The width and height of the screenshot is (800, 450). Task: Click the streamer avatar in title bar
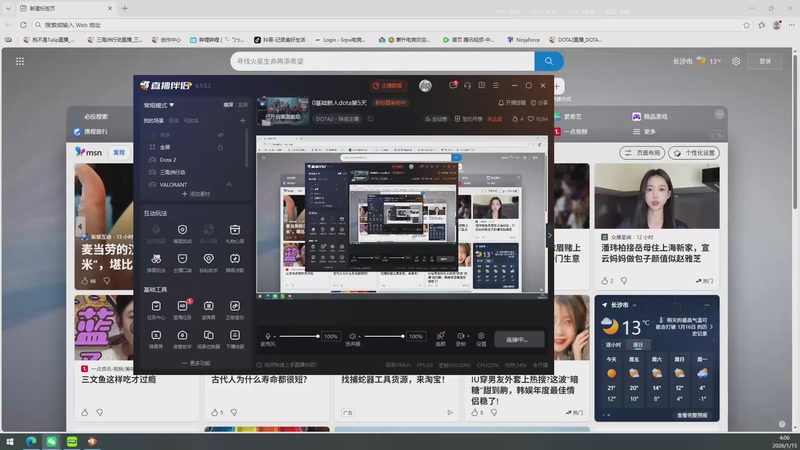point(425,86)
